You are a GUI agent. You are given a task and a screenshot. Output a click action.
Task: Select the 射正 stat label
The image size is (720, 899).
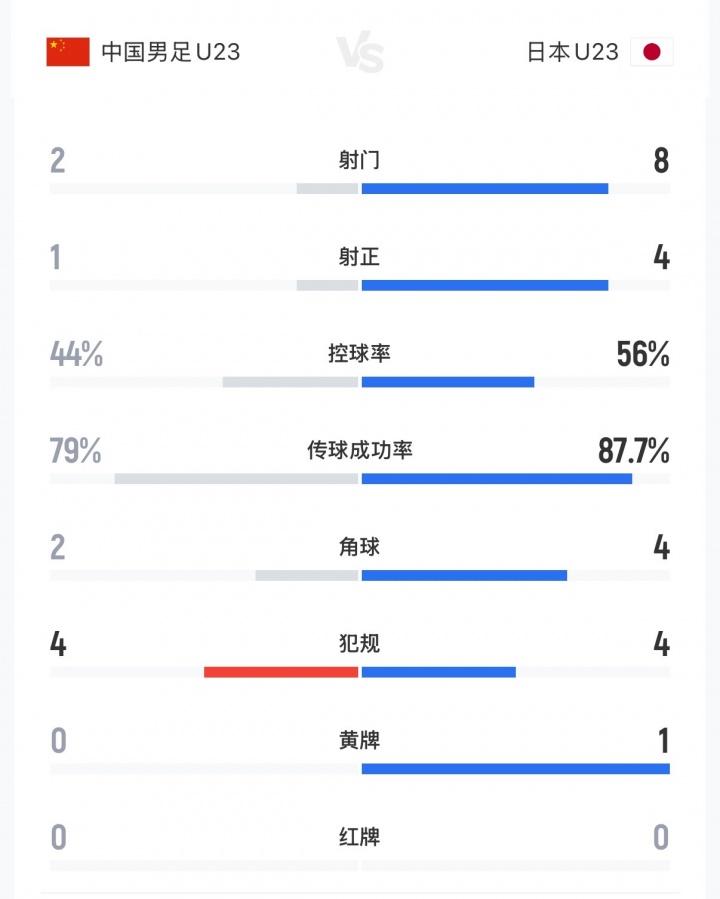359,257
